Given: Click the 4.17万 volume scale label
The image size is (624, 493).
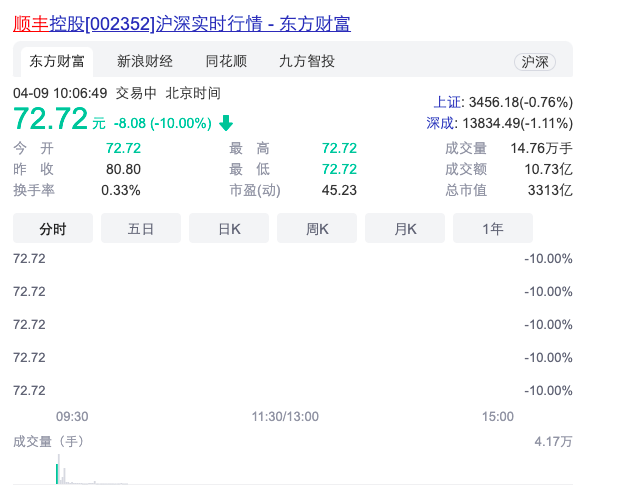Looking at the screenshot, I should 553,442.
